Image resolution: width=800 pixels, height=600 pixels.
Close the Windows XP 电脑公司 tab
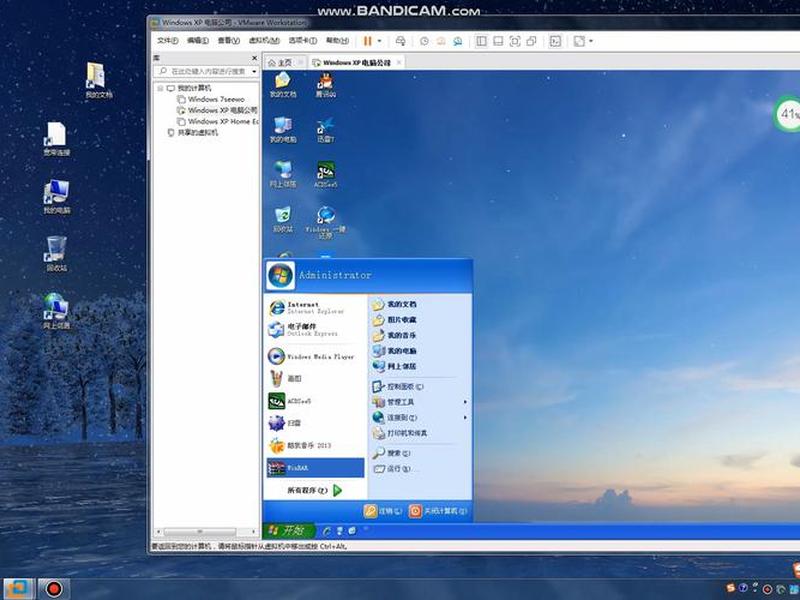pyautogui.click(x=399, y=62)
